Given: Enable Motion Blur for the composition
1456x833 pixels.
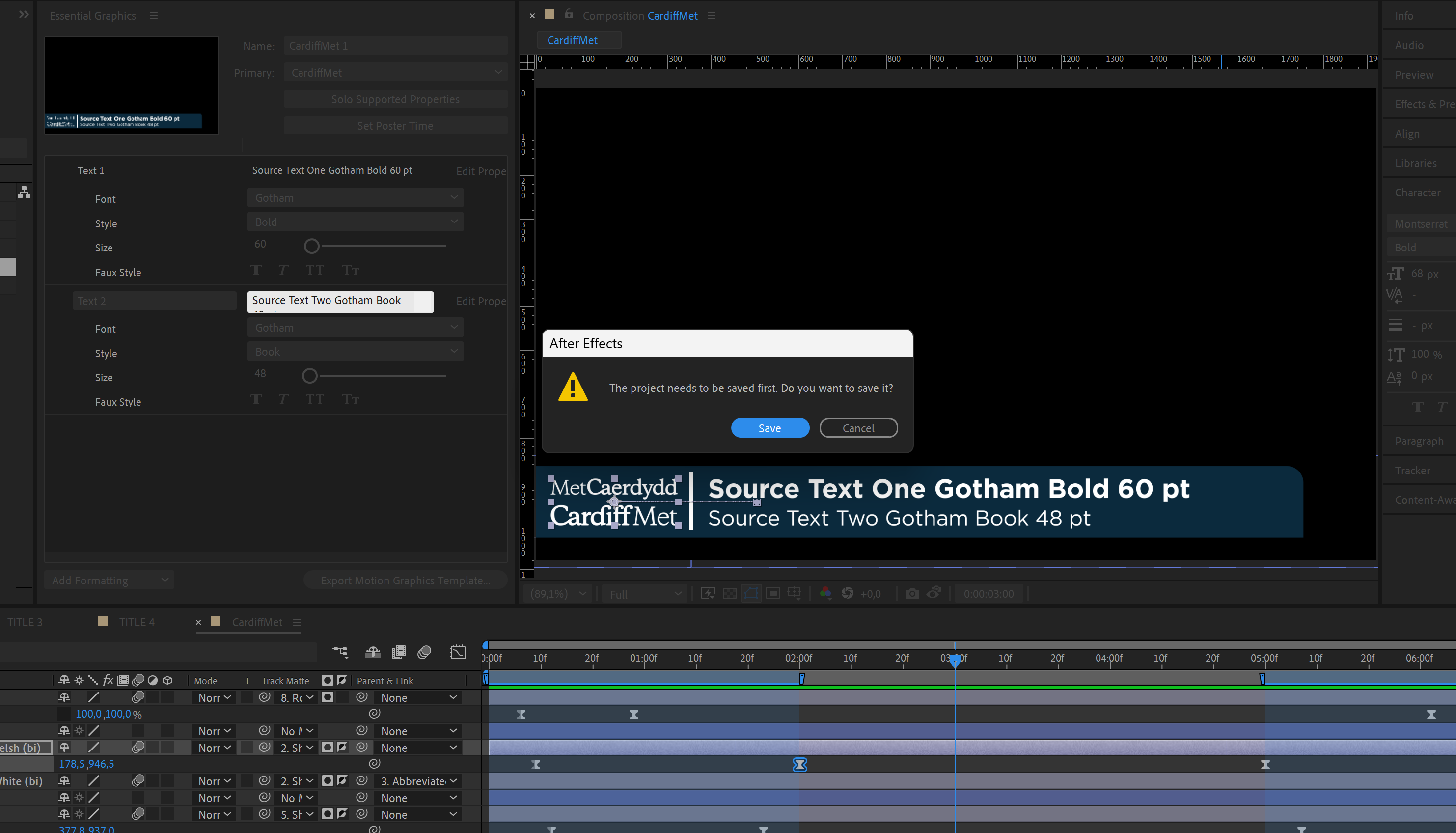Looking at the screenshot, I should [425, 652].
